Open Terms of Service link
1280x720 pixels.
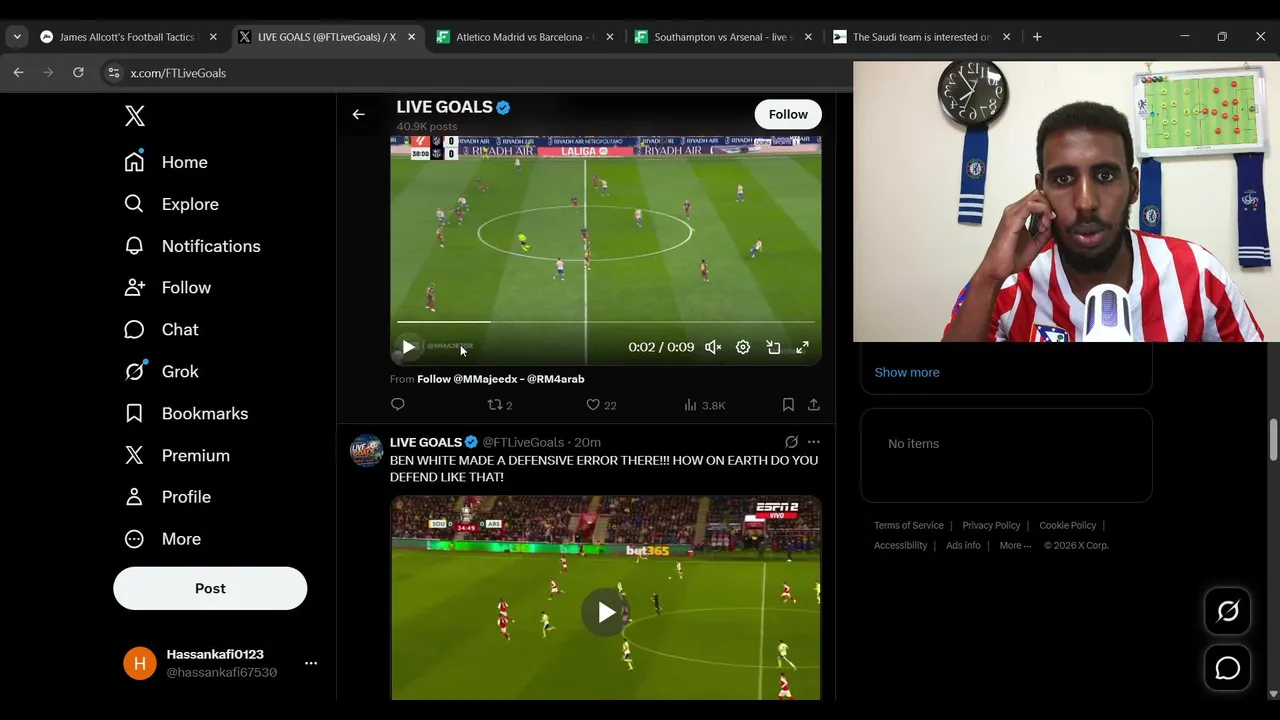[909, 525]
